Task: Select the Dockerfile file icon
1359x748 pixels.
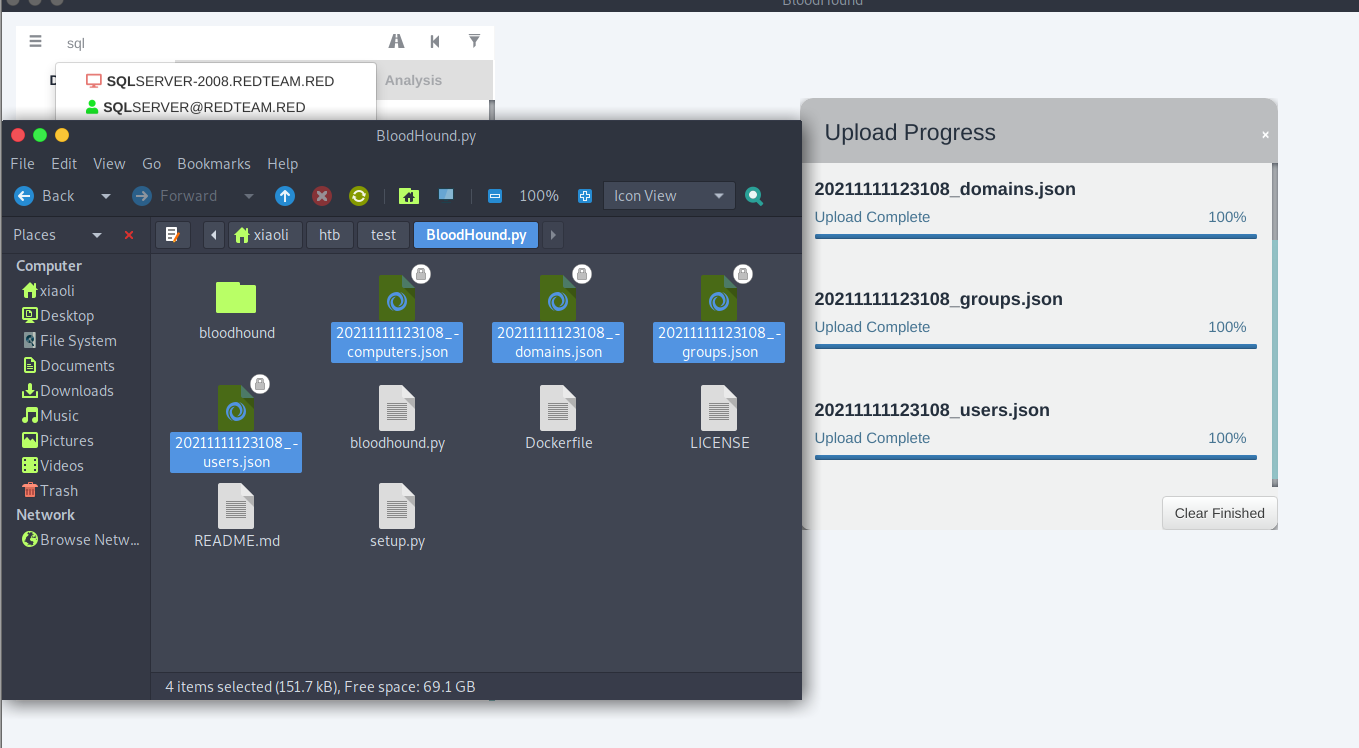Action: 558,408
